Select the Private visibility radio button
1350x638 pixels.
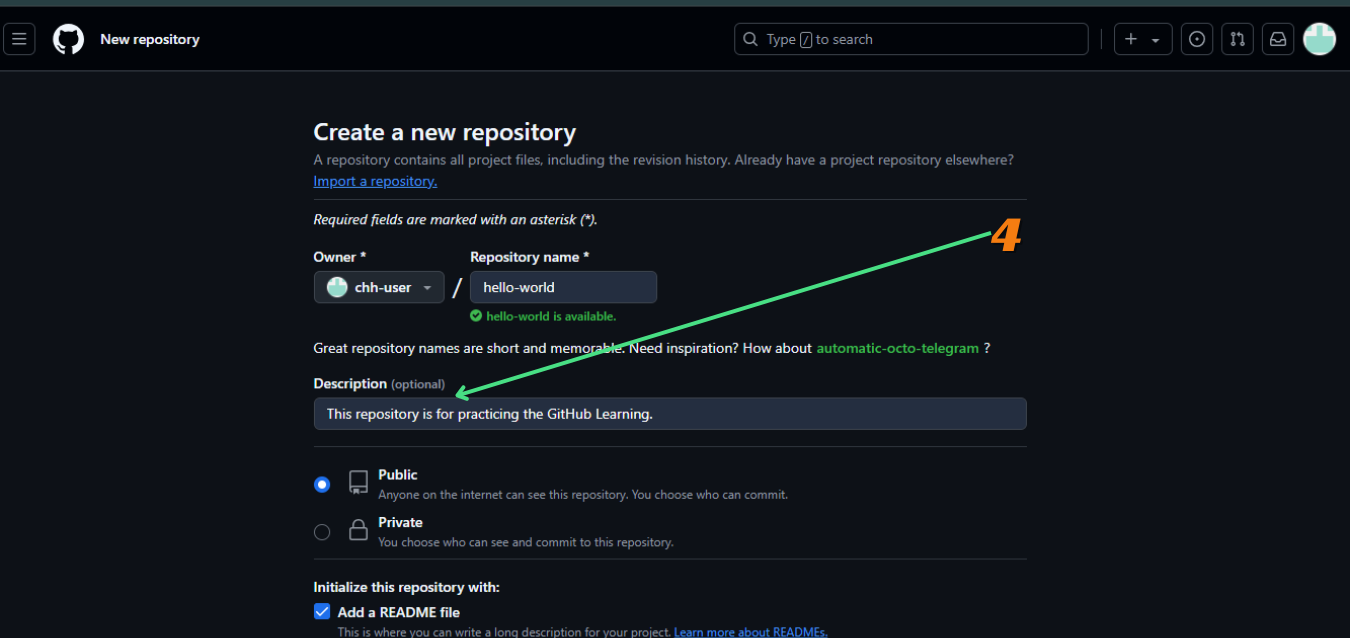click(322, 532)
